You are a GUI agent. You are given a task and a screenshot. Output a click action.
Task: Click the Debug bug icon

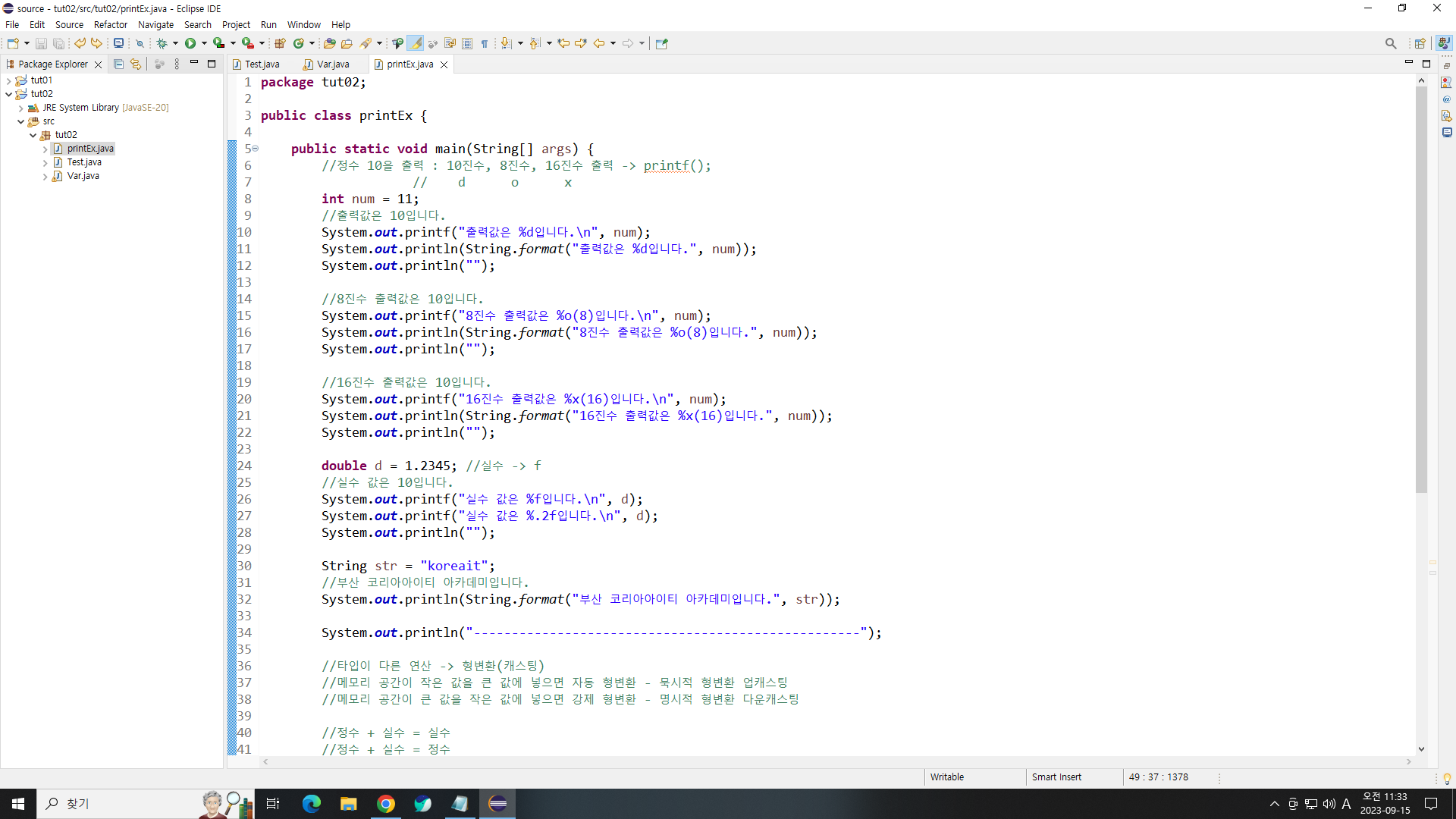[162, 43]
